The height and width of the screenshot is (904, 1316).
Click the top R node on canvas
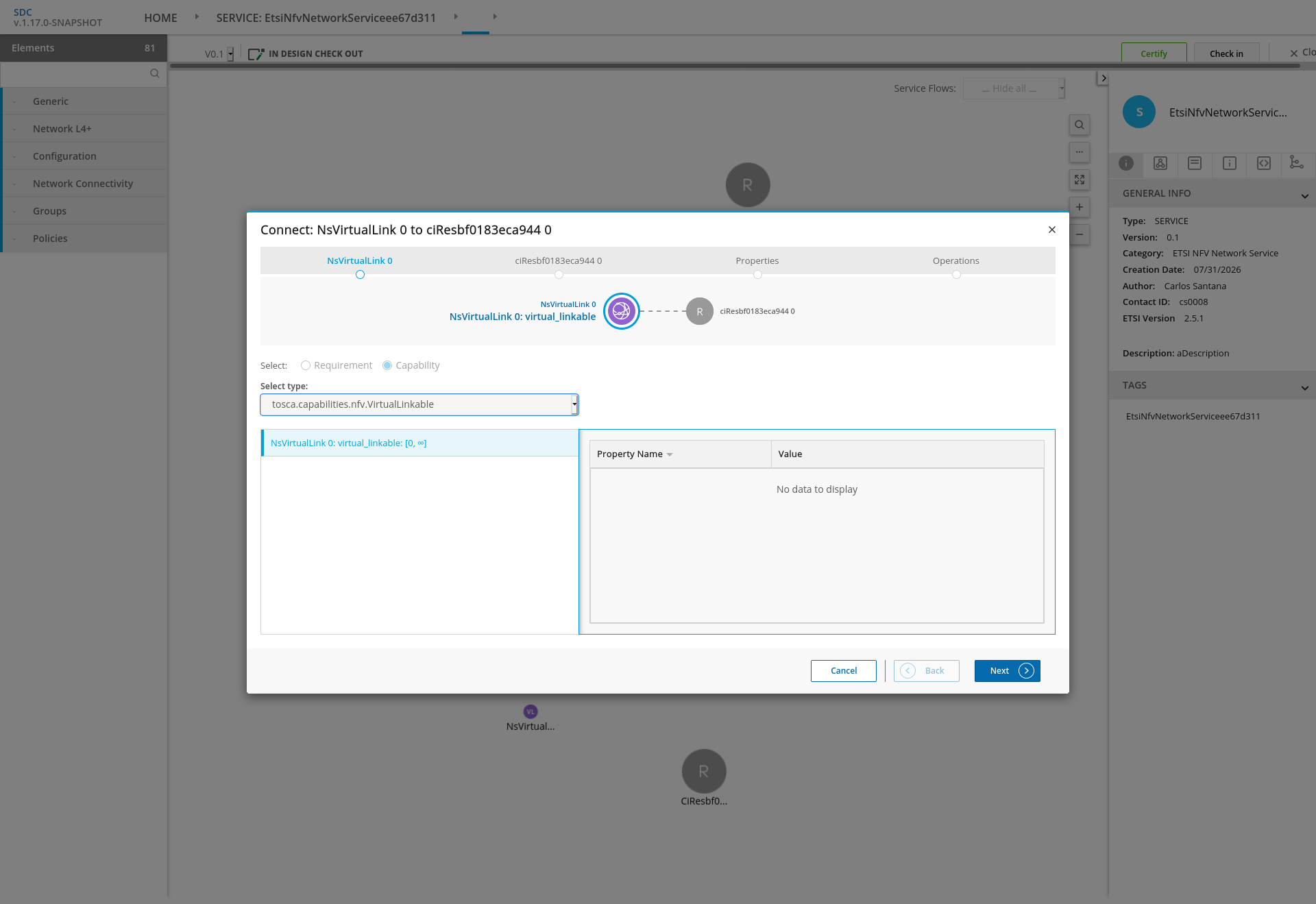click(x=748, y=185)
